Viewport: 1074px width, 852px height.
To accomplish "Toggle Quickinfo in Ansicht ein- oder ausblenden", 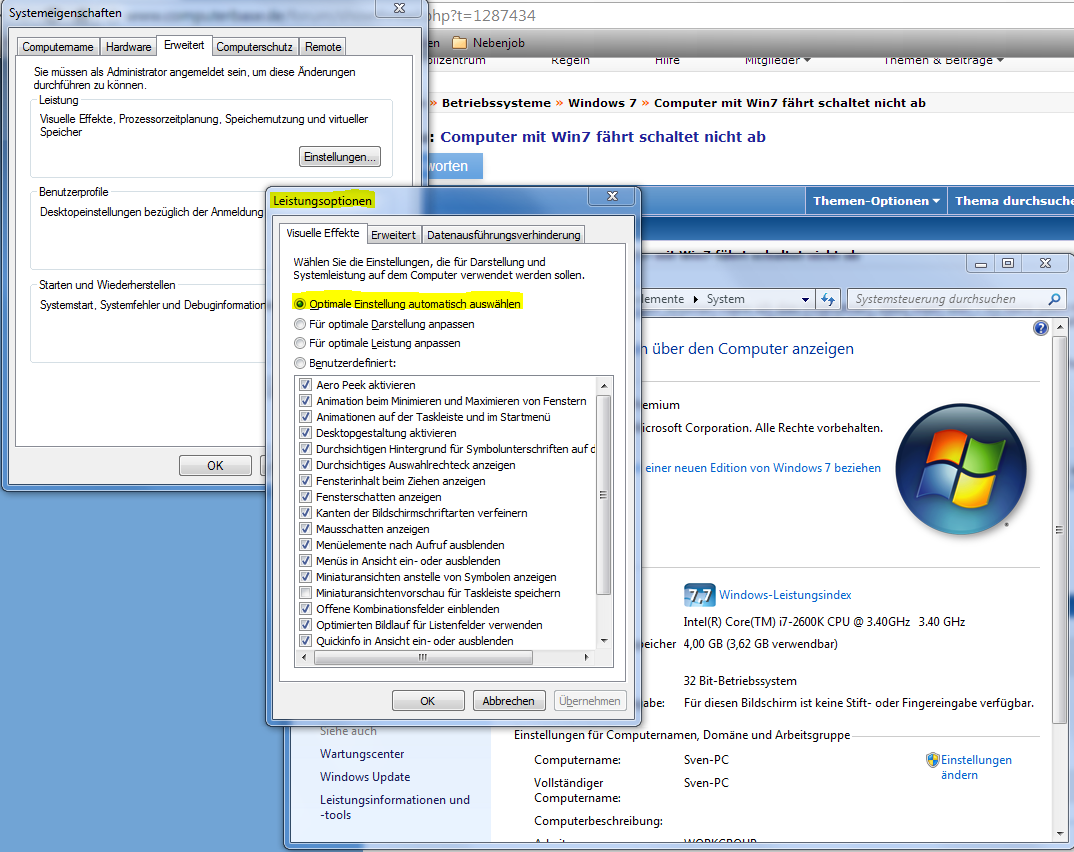I will (305, 641).
